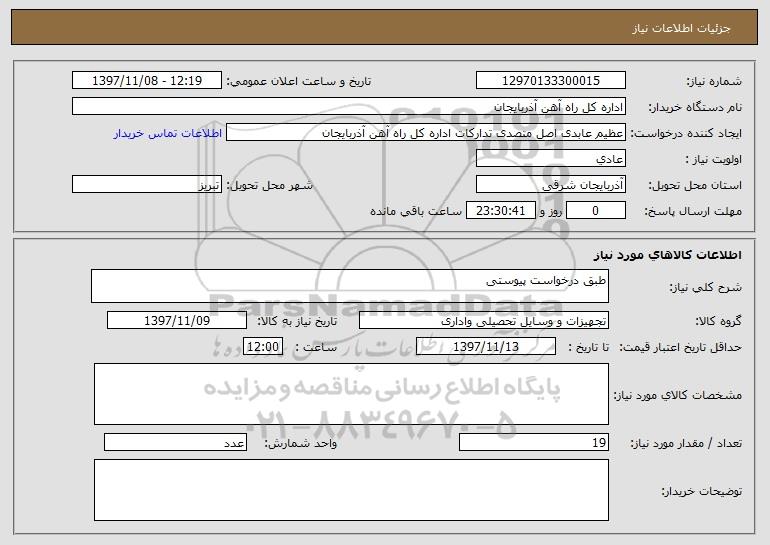Click the unit of measure field عدد

(x=175, y=442)
